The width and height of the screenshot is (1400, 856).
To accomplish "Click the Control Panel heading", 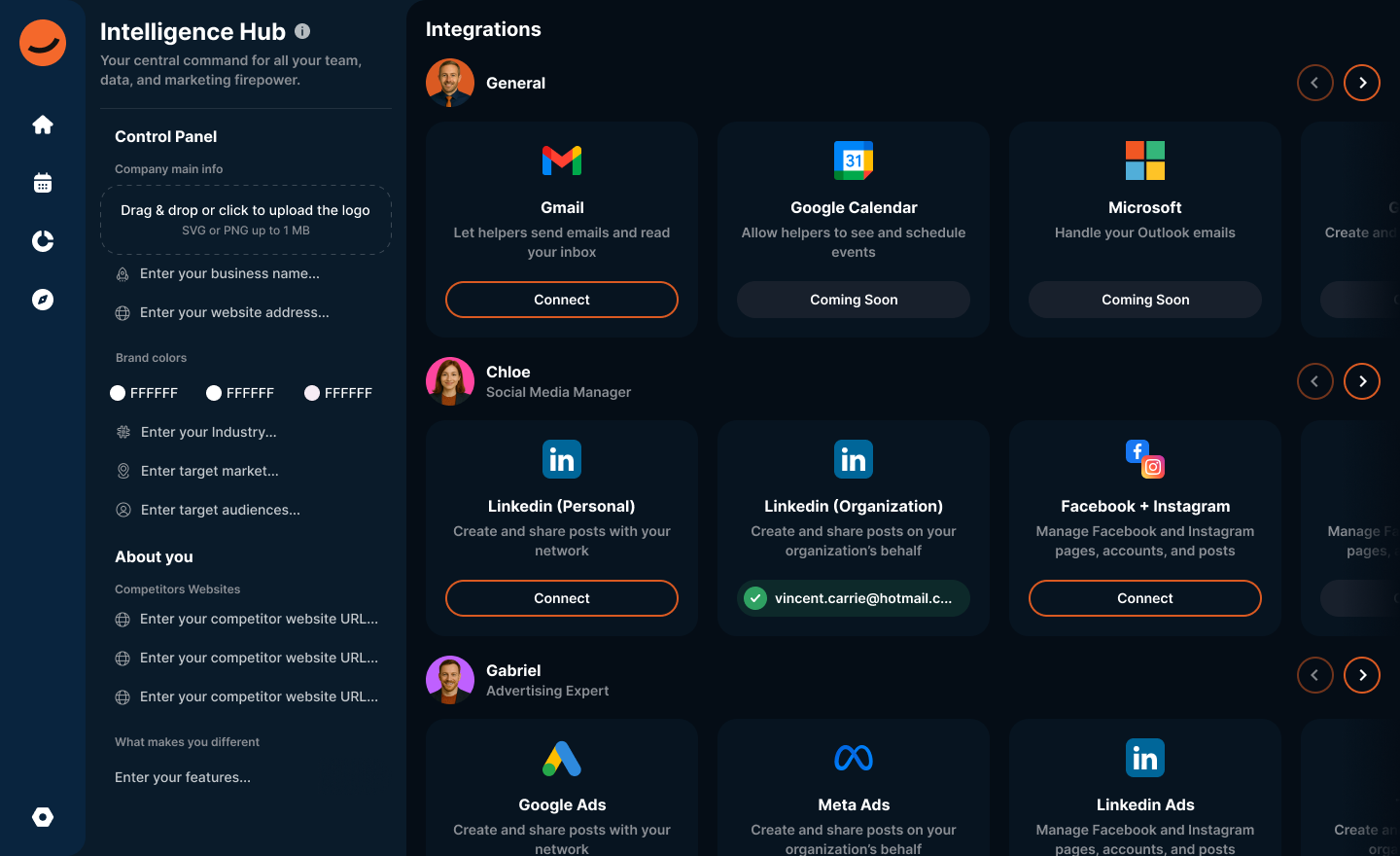I will 165,136.
